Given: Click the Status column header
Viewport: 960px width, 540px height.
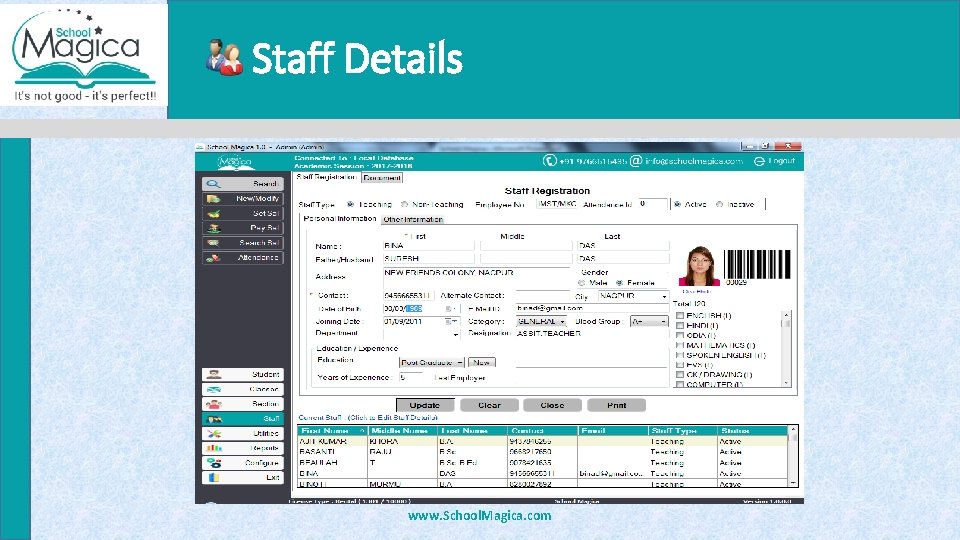Looking at the screenshot, I should pyautogui.click(x=752, y=430).
